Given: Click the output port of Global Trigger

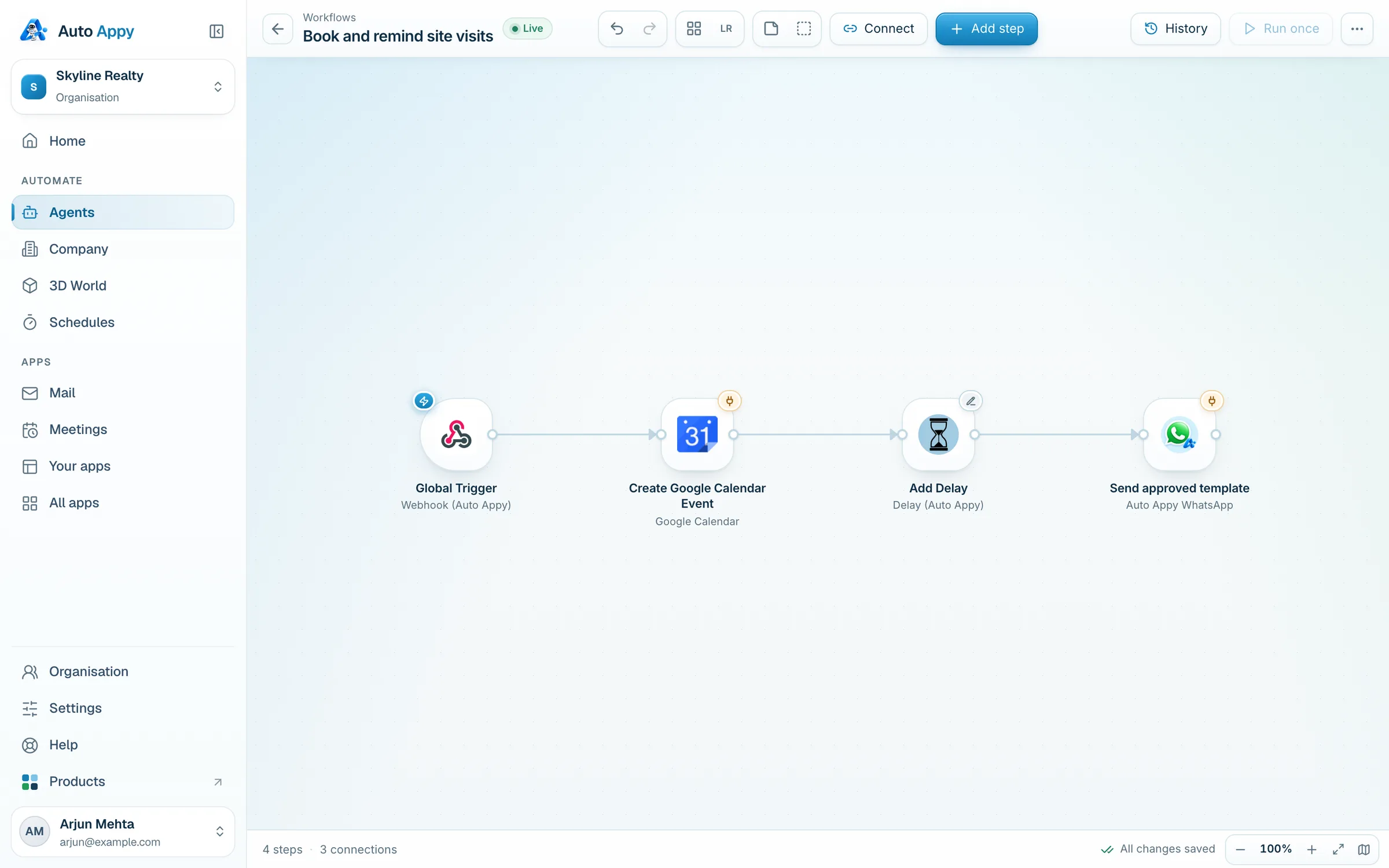Looking at the screenshot, I should 493,435.
